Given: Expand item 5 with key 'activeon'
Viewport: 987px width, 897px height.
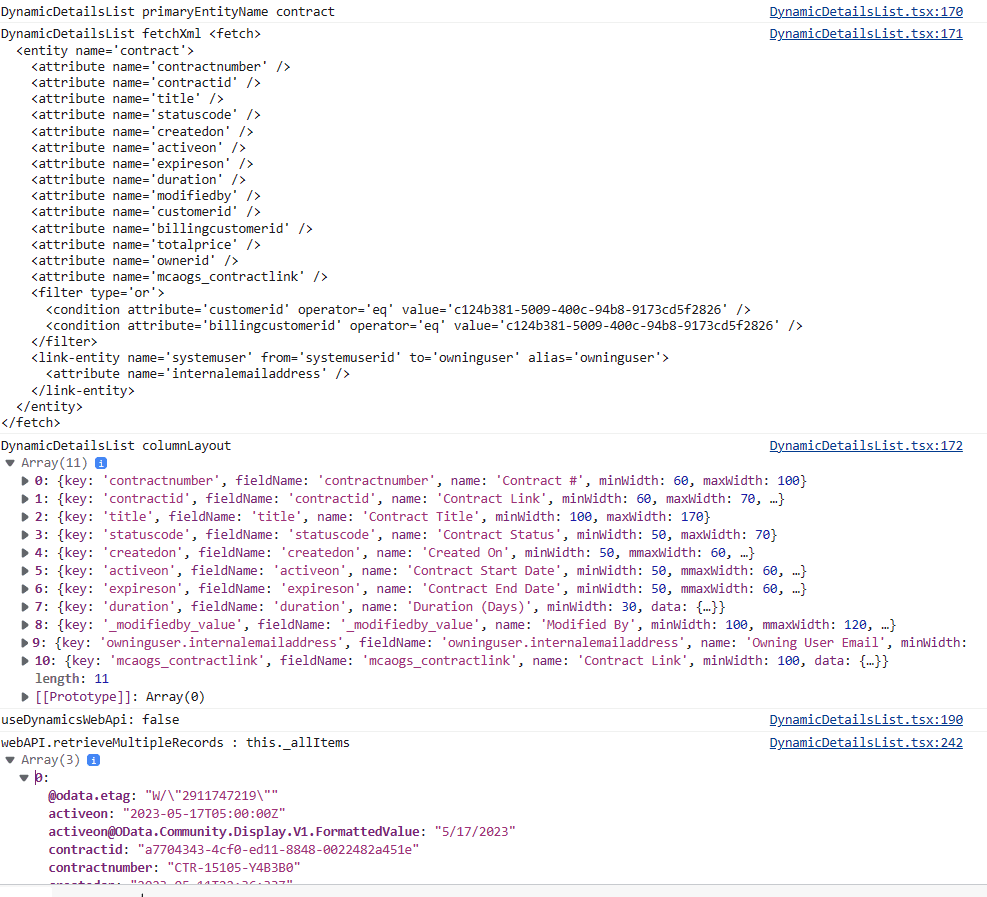Looking at the screenshot, I should (25, 571).
